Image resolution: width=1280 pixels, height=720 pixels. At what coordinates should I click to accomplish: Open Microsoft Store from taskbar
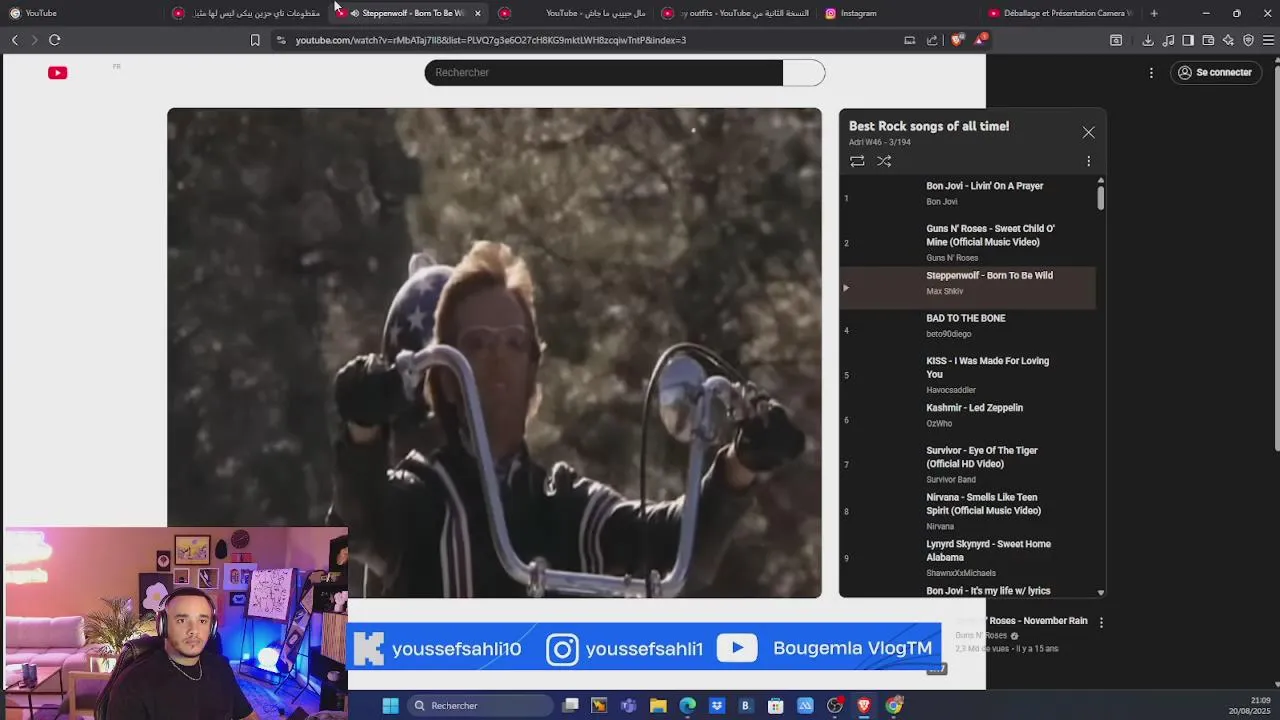775,705
